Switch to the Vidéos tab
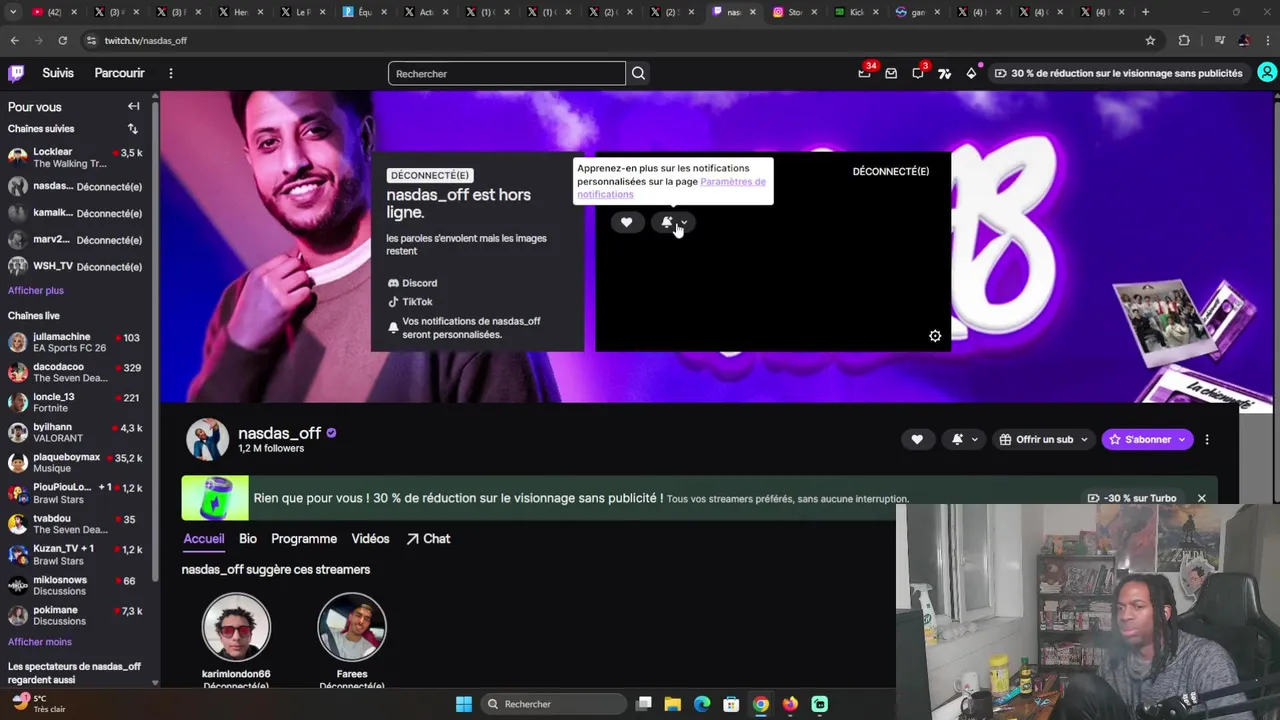Viewport: 1280px width, 720px height. (370, 538)
